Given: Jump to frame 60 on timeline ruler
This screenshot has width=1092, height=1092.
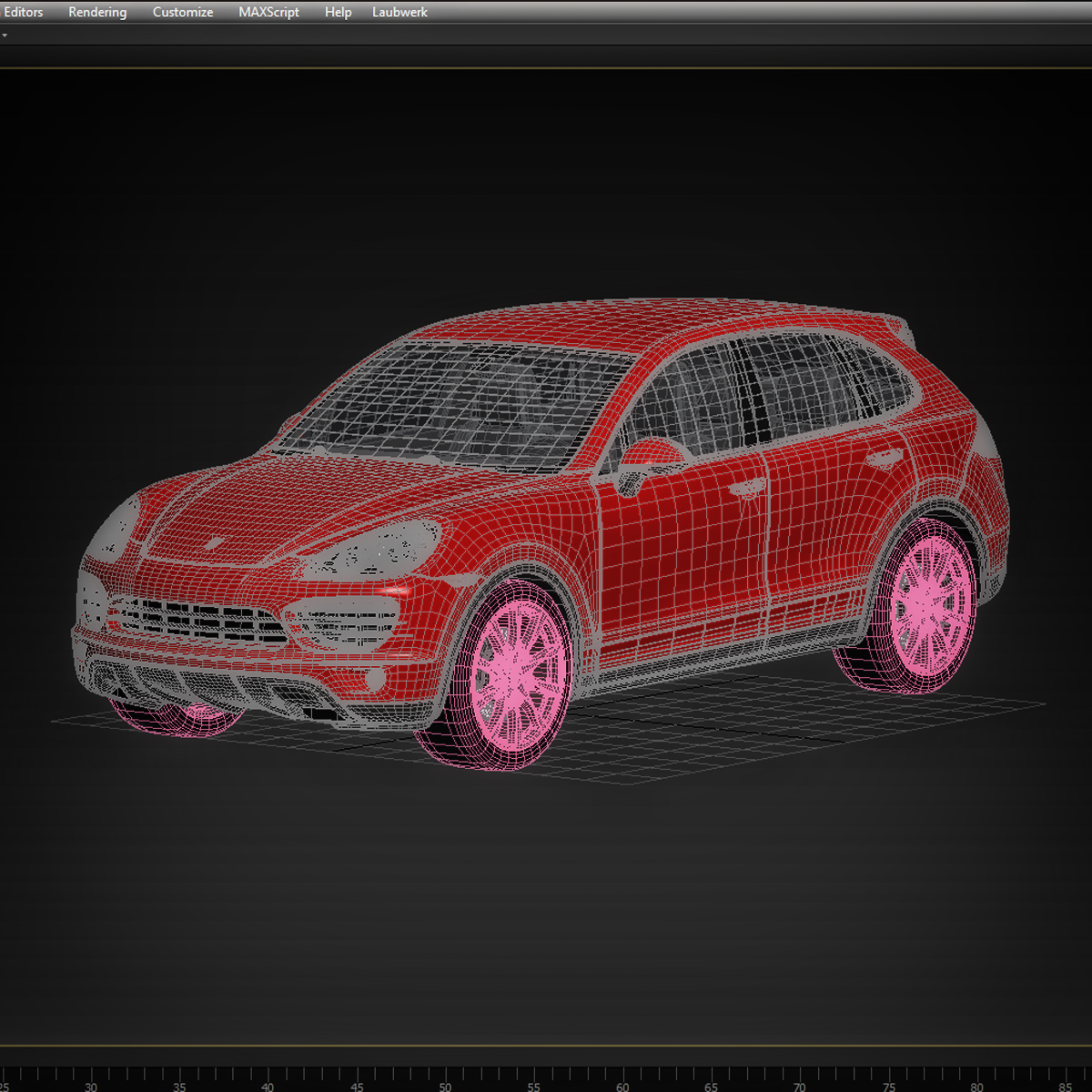Looking at the screenshot, I should click(x=622, y=1086).
